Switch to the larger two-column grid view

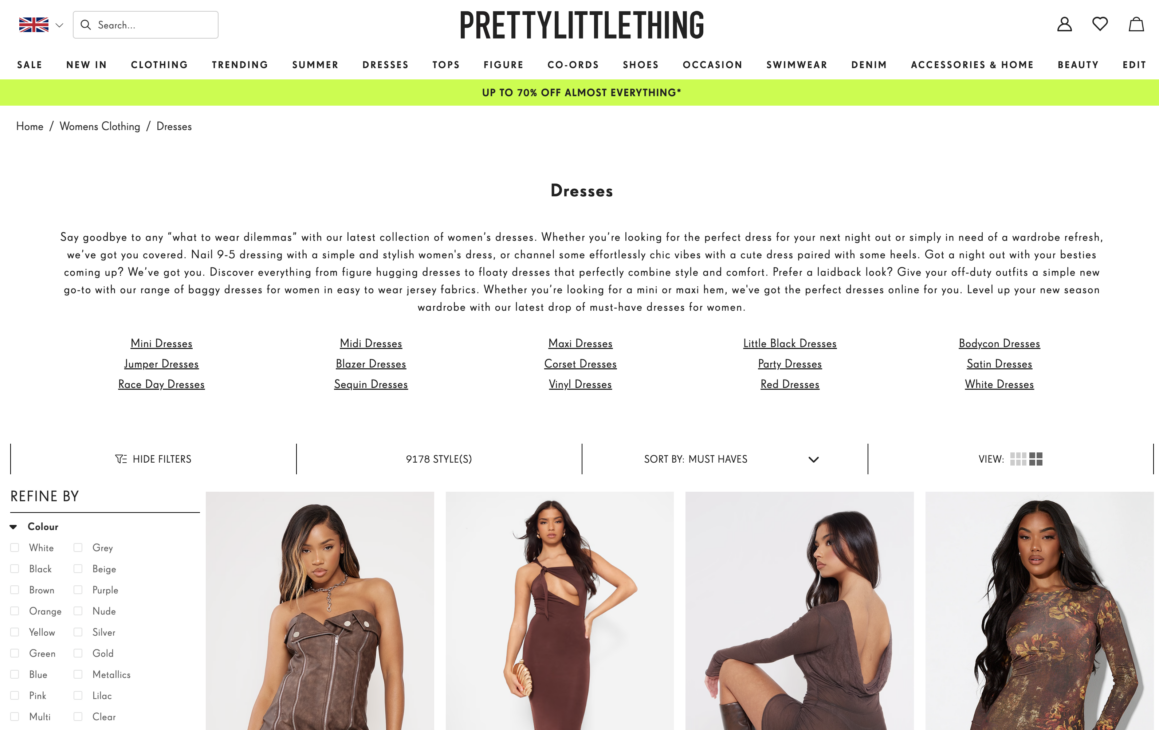click(1036, 459)
